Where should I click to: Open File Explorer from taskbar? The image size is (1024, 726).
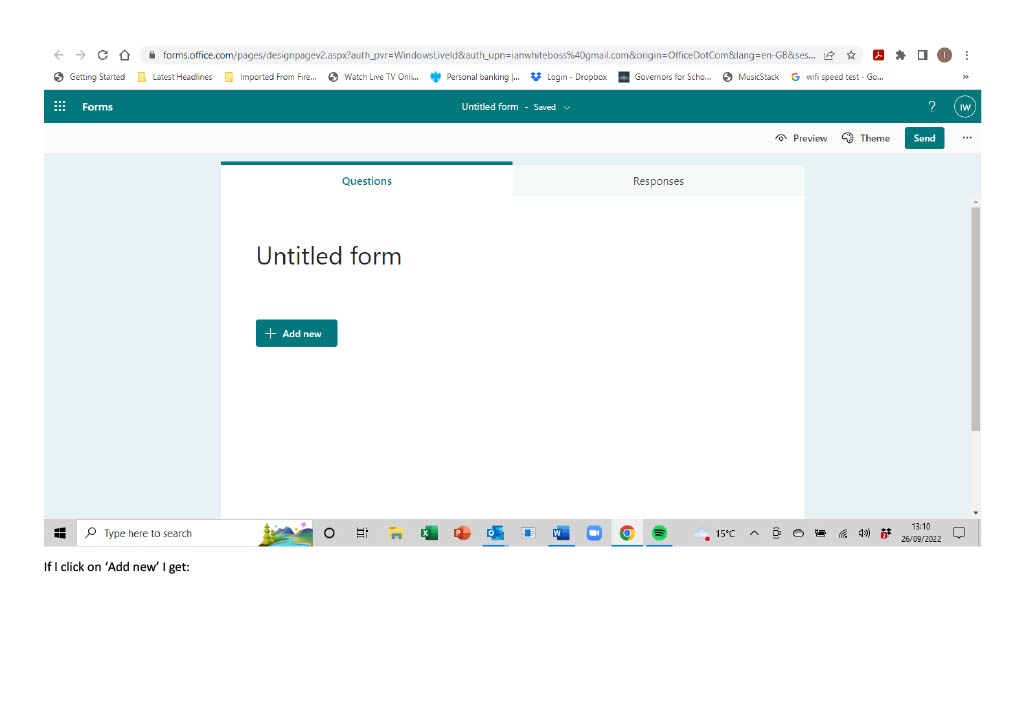pos(396,533)
